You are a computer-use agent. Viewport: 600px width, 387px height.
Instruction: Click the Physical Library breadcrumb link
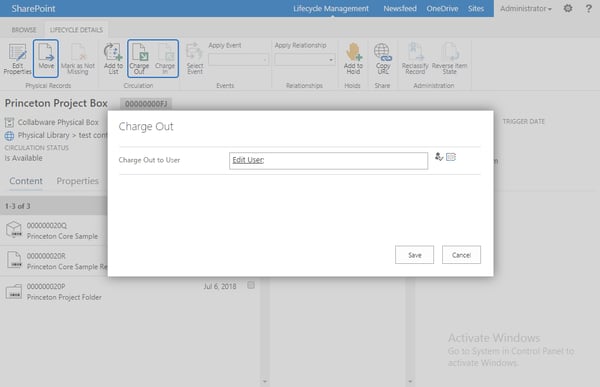[x=43, y=136]
